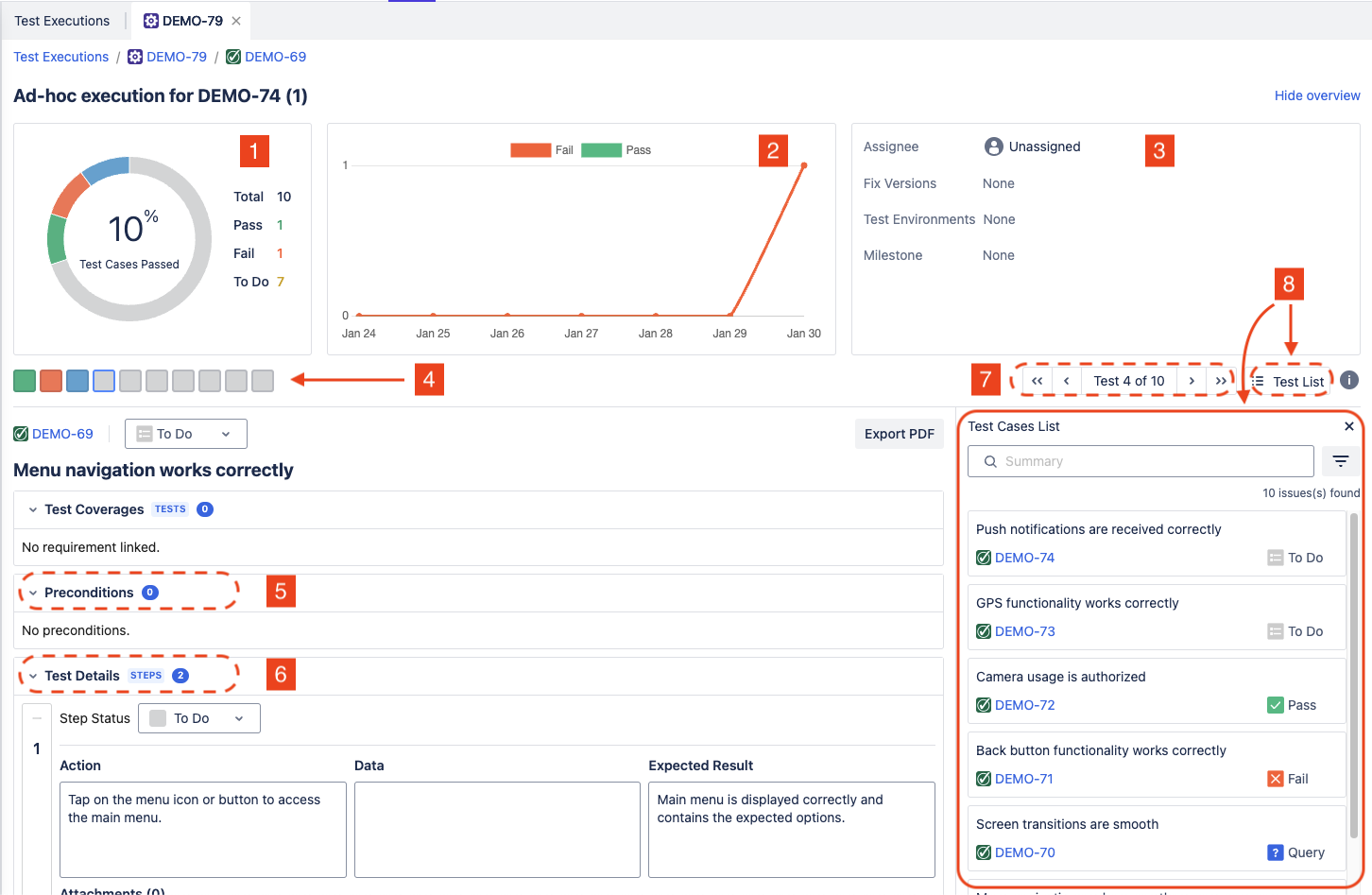Go to previous test with left chevron
This screenshot has width=1372, height=895.
pyautogui.click(x=1067, y=381)
